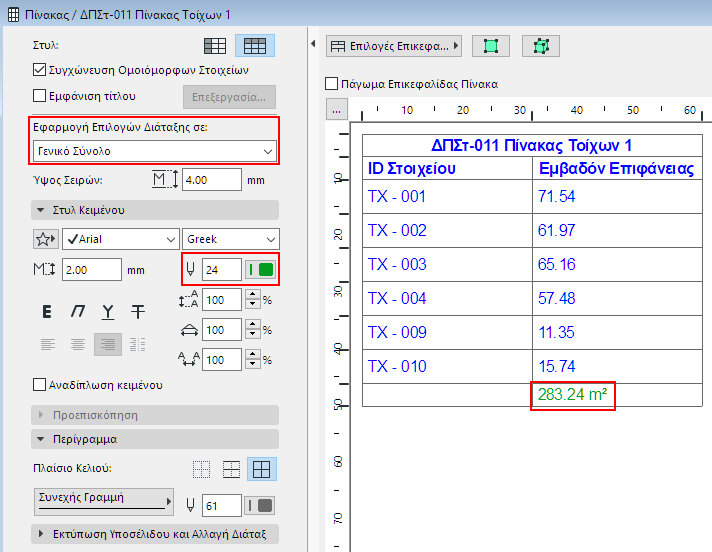712x552 pixels.
Task: Expand Εκτύπωση Υποσέλιδου section
Action: [x=155, y=534]
